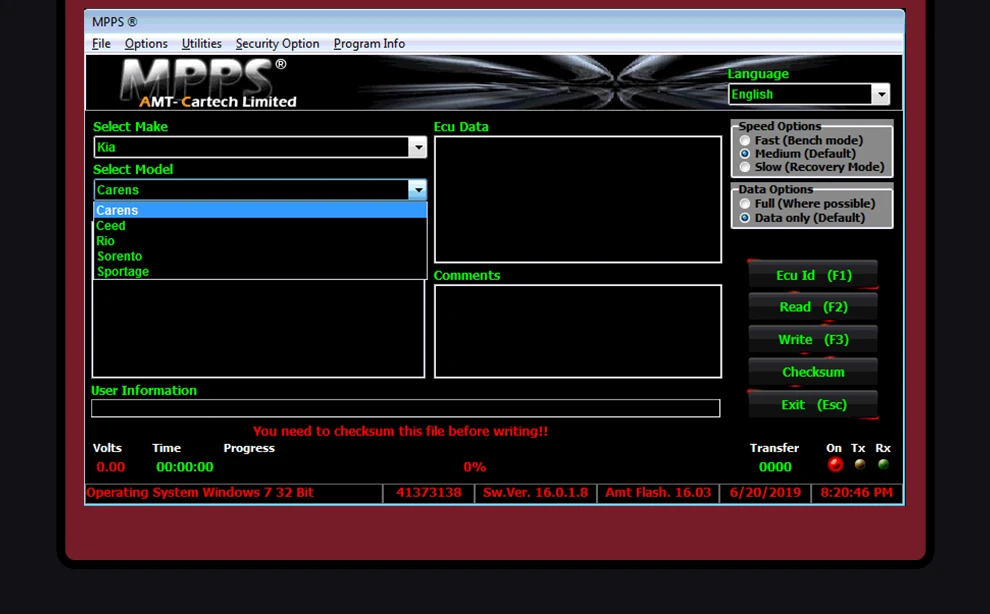
Task: Click inside the Ecu Data box
Action: coord(578,199)
